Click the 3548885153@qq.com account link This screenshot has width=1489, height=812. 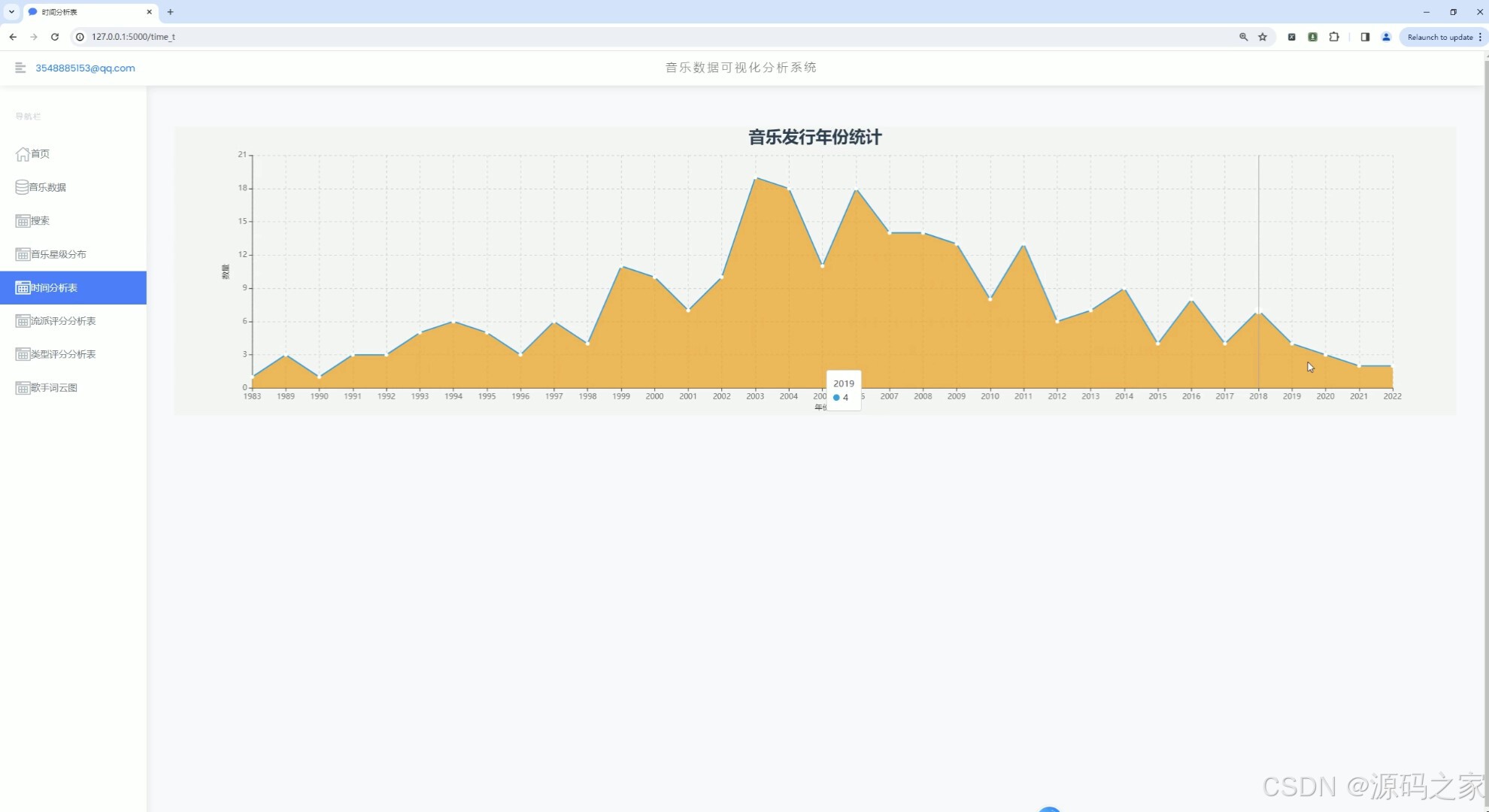coord(85,68)
